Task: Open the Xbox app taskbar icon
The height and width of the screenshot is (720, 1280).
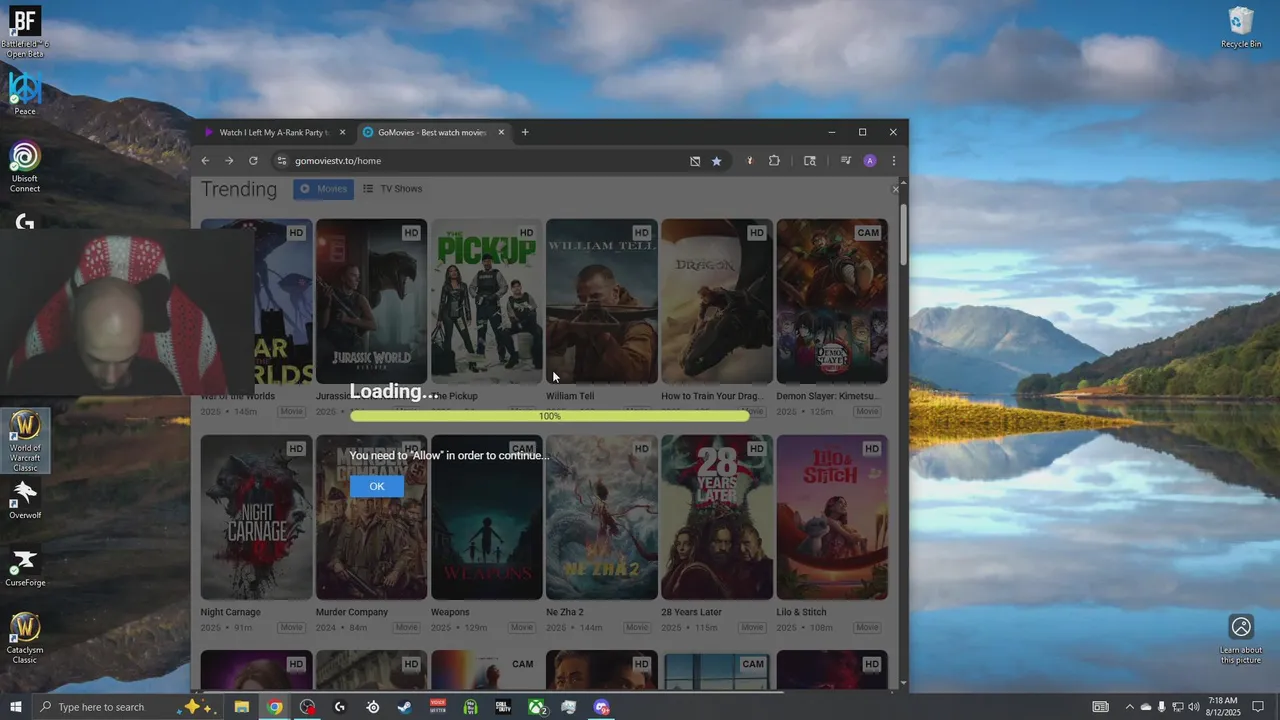Action: coord(536,707)
